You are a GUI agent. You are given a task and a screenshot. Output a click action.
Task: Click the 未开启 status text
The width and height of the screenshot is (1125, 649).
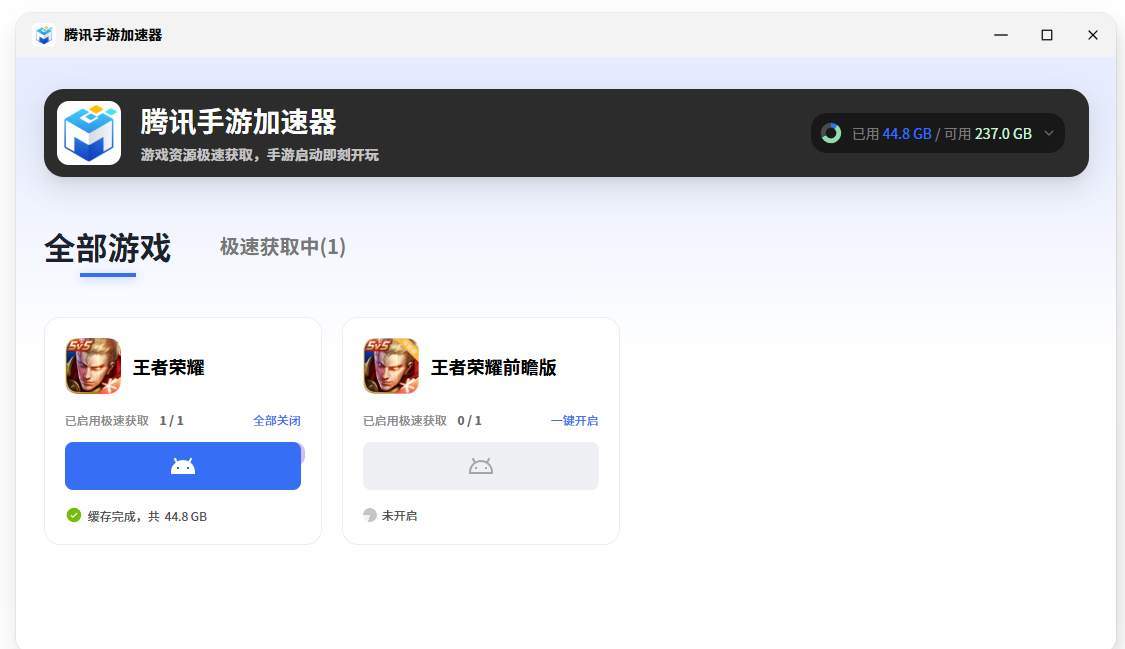[x=400, y=516]
